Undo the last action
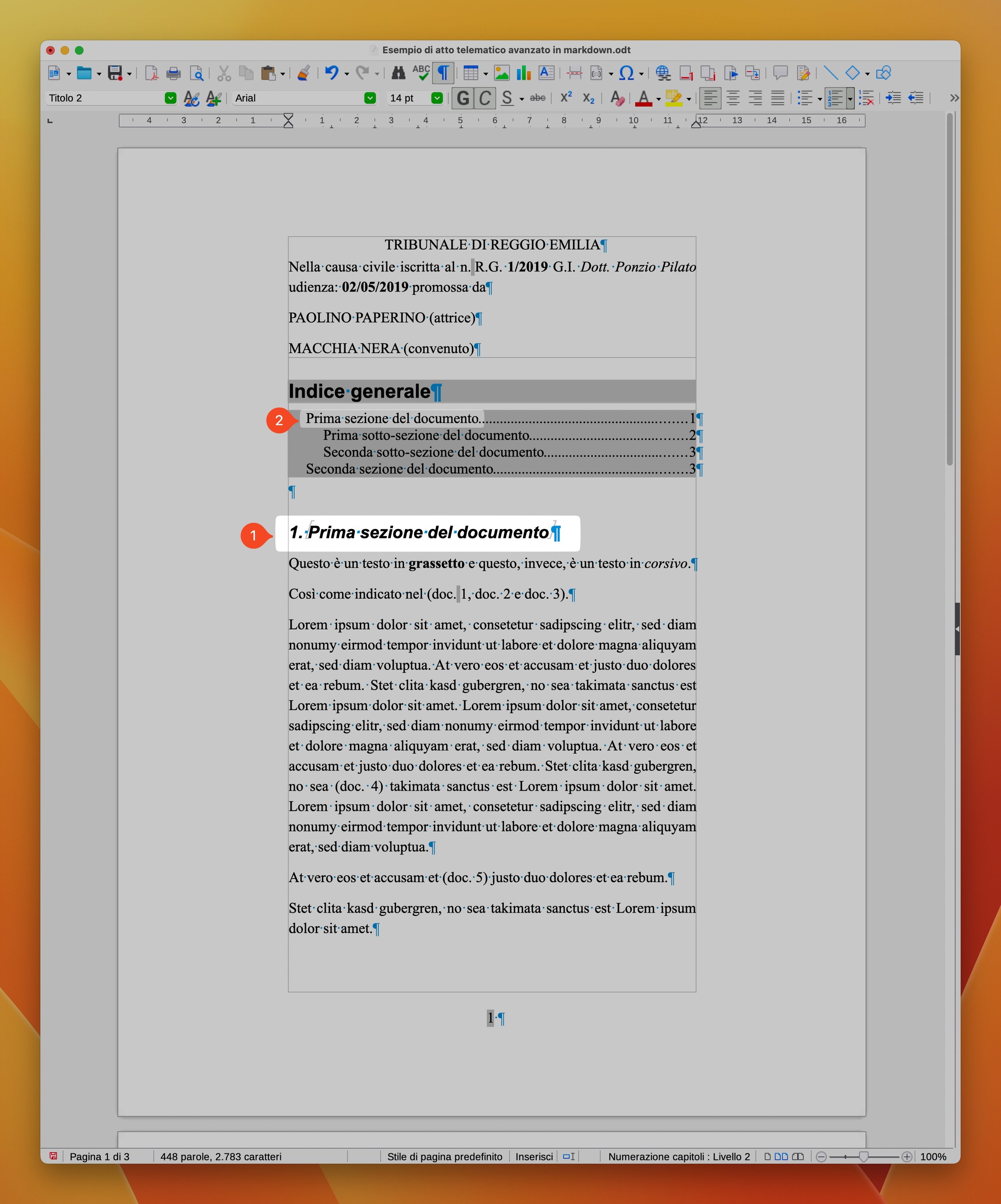This screenshot has height=1204, width=1001. click(332, 73)
